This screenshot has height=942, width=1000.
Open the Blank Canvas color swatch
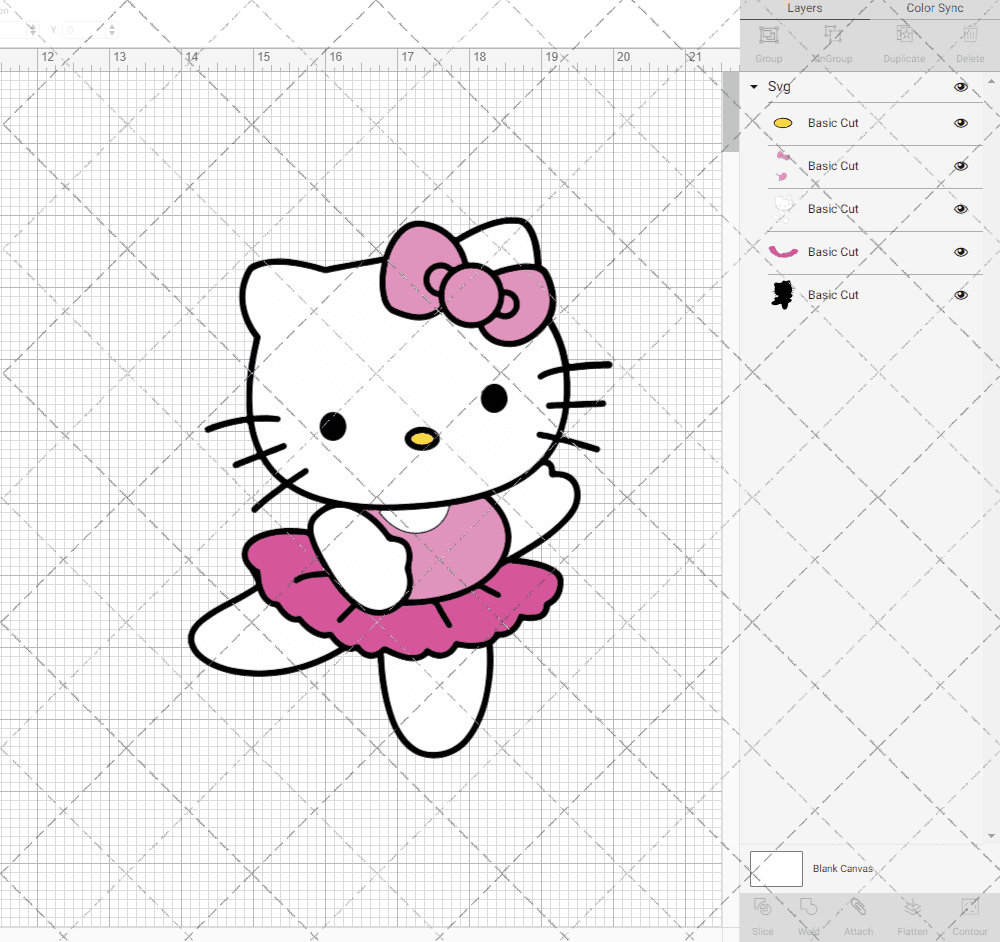pos(776,869)
